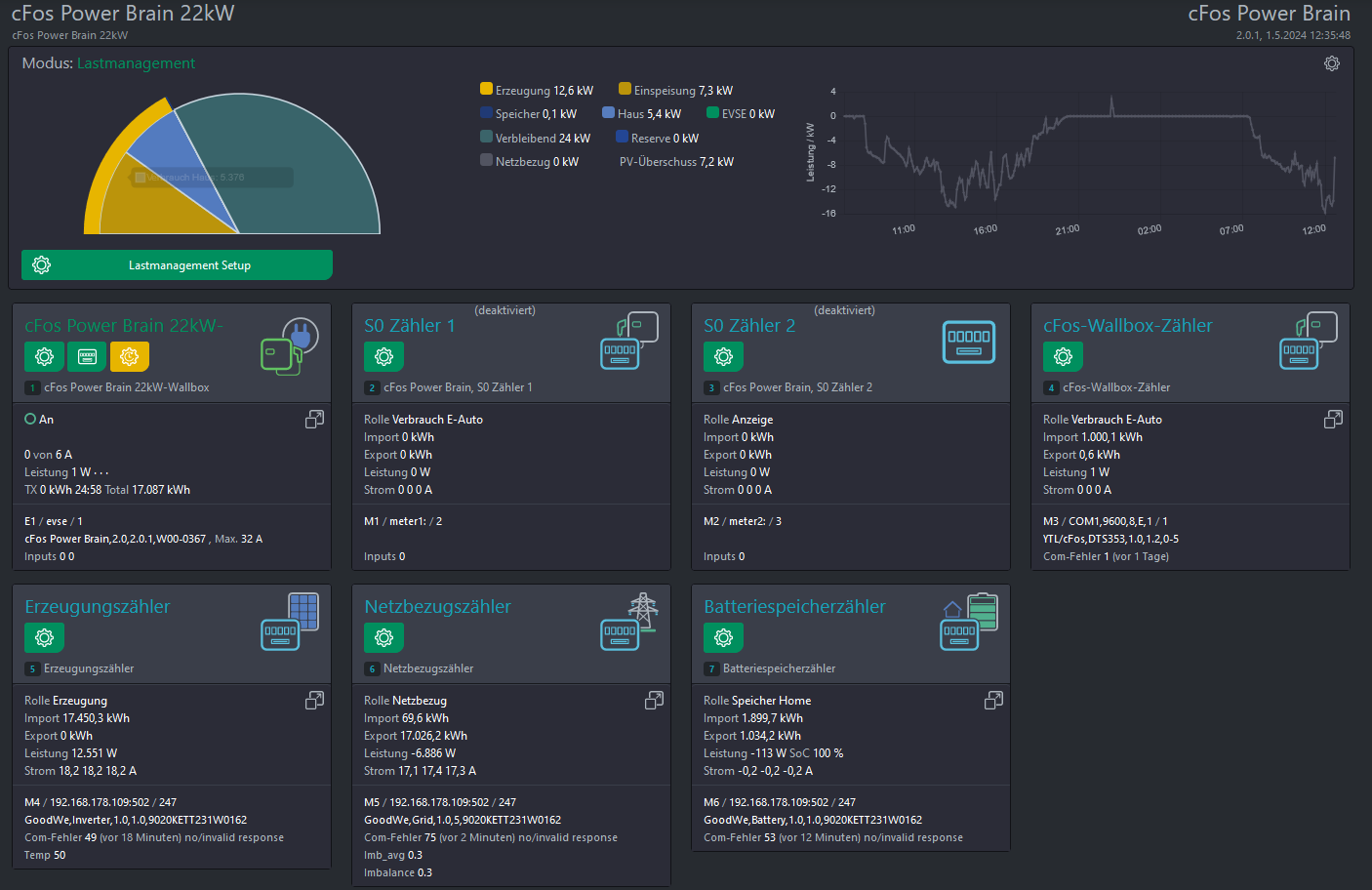The height and width of the screenshot is (890, 1372).
Task: Toggle the 'An' charging state indicator
Action: (30, 419)
